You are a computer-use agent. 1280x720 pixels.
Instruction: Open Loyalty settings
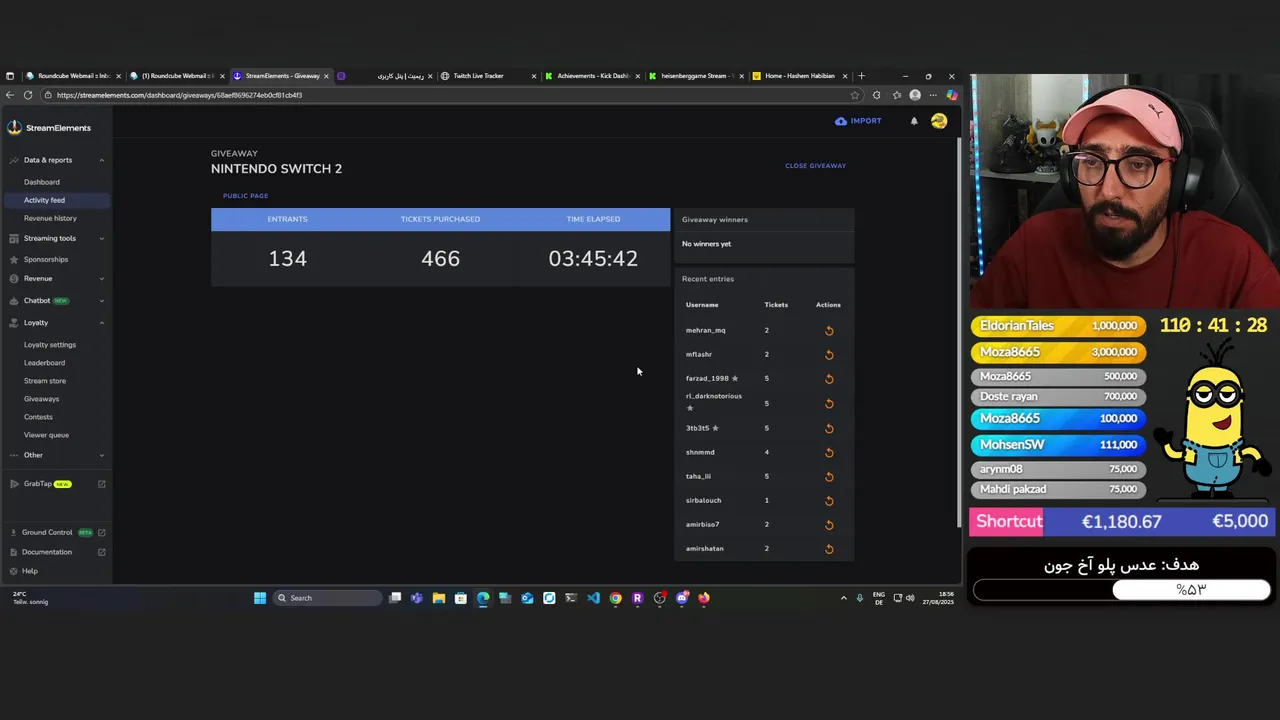[50, 345]
